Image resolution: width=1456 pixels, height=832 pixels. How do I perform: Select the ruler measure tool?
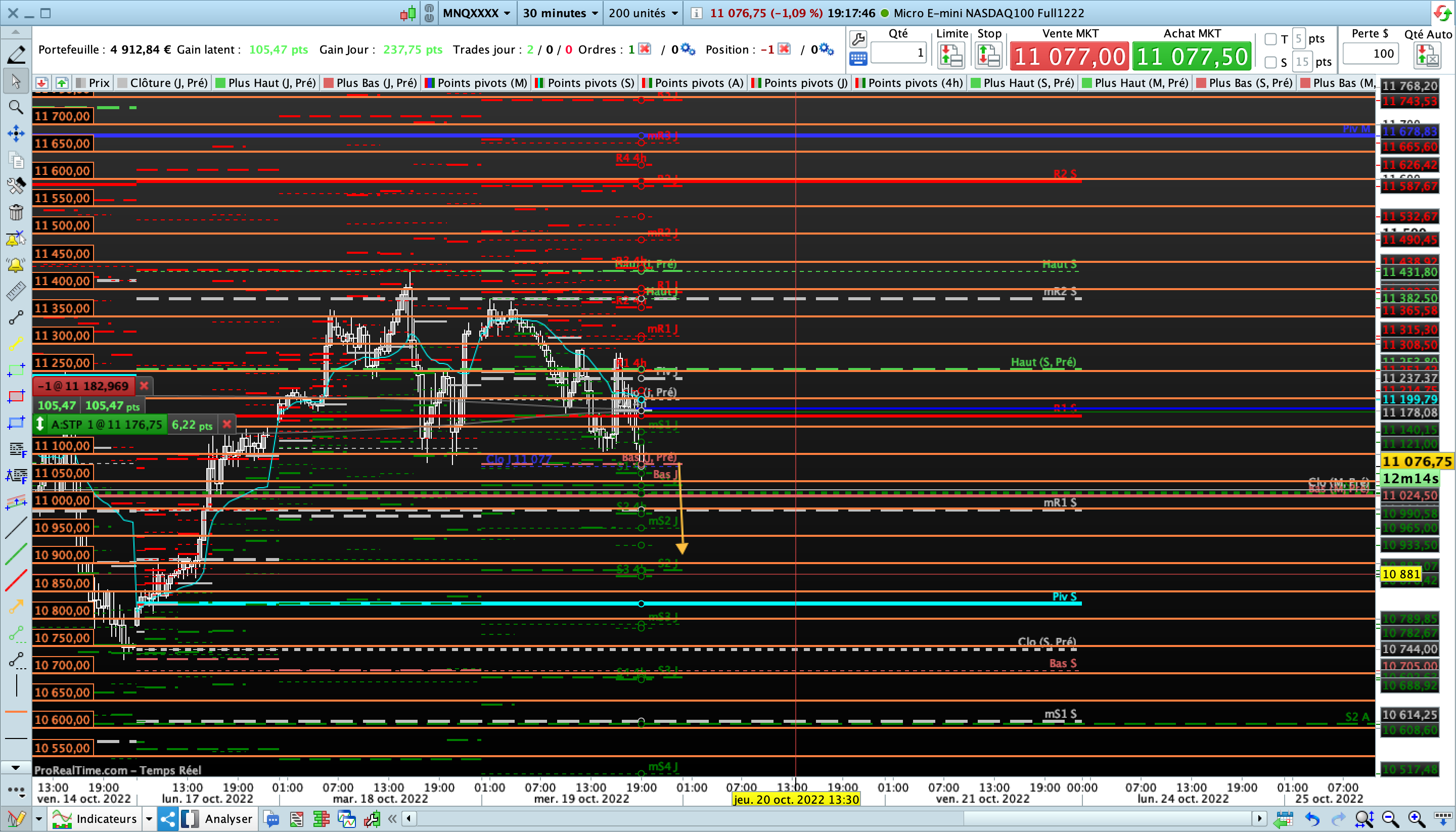tap(16, 292)
